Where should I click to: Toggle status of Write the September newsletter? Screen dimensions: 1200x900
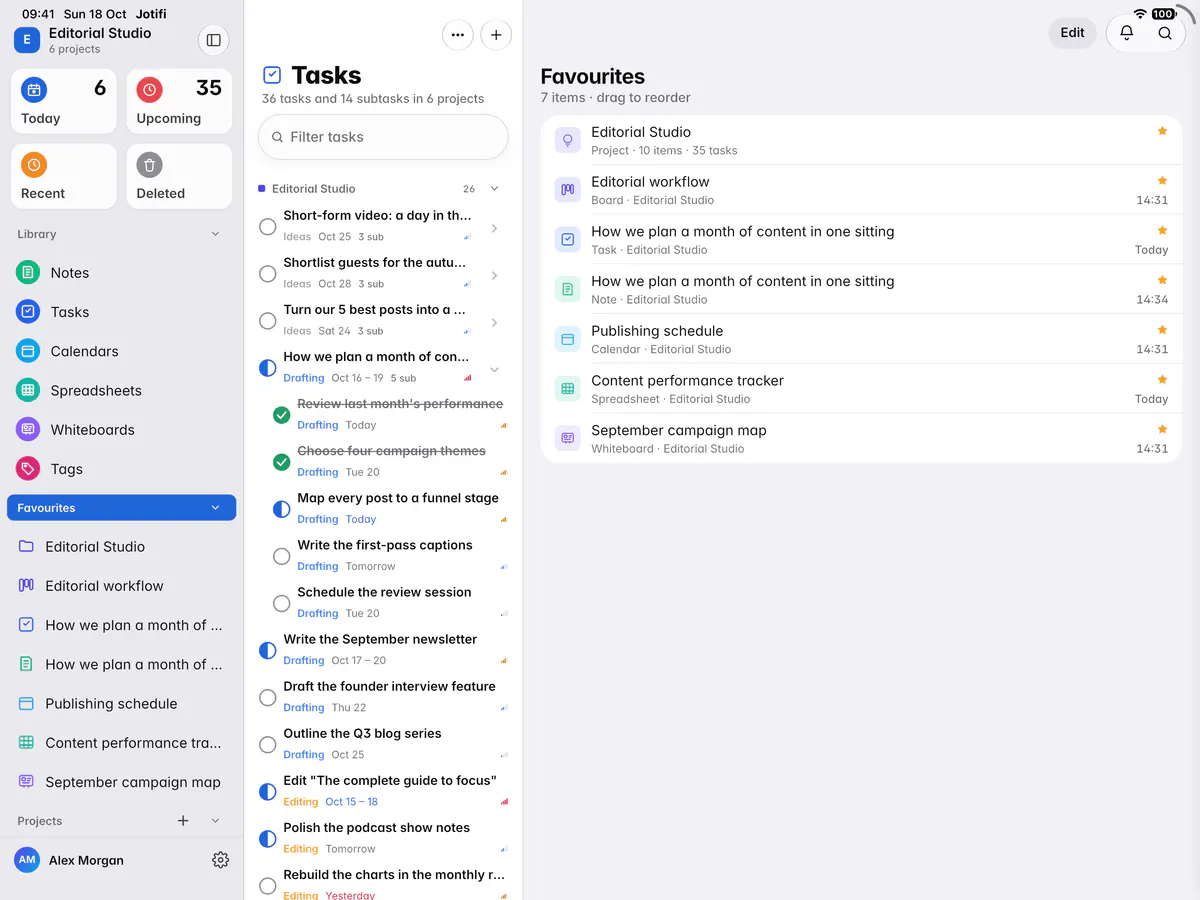[x=268, y=651]
